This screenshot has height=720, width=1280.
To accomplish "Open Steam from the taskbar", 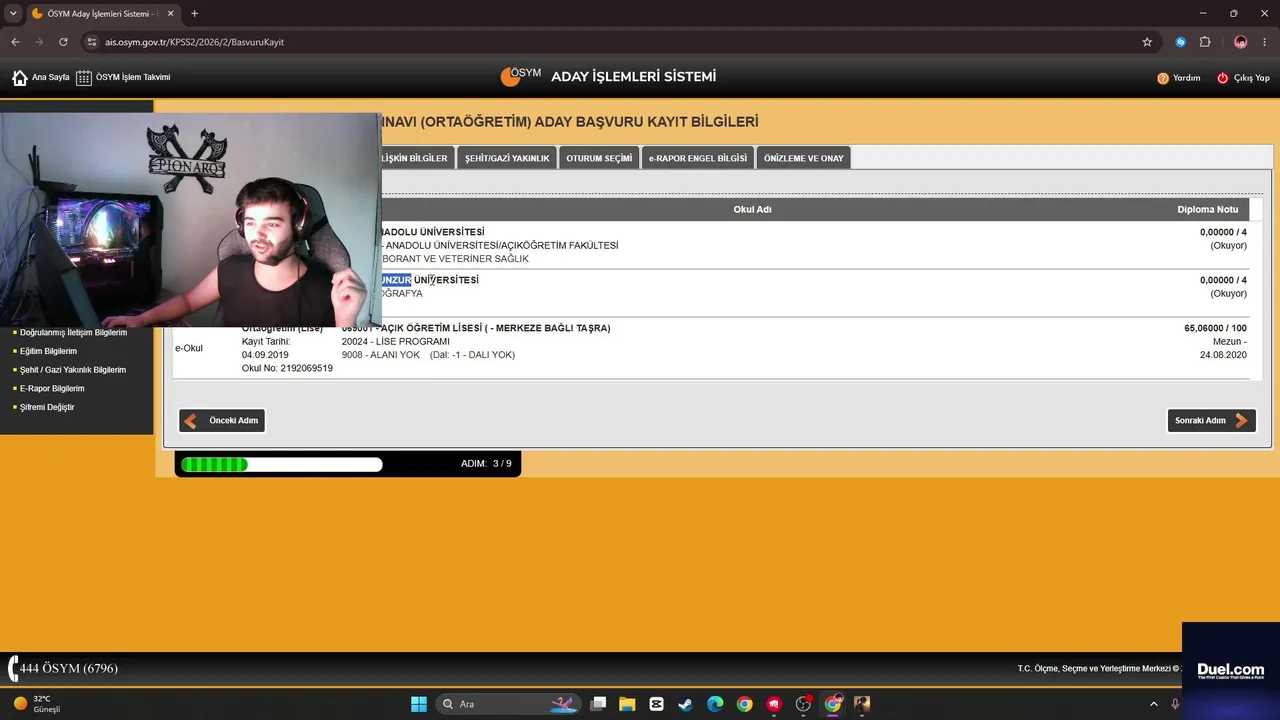I will (x=685, y=704).
